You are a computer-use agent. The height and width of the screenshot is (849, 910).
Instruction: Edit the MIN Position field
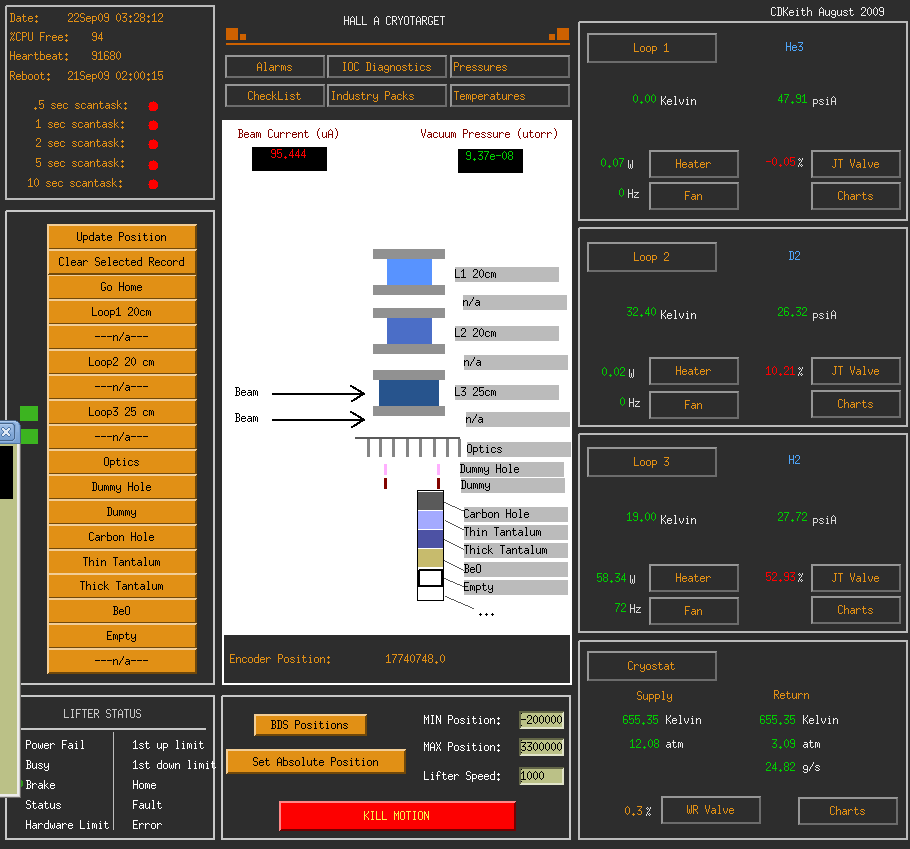coord(541,720)
